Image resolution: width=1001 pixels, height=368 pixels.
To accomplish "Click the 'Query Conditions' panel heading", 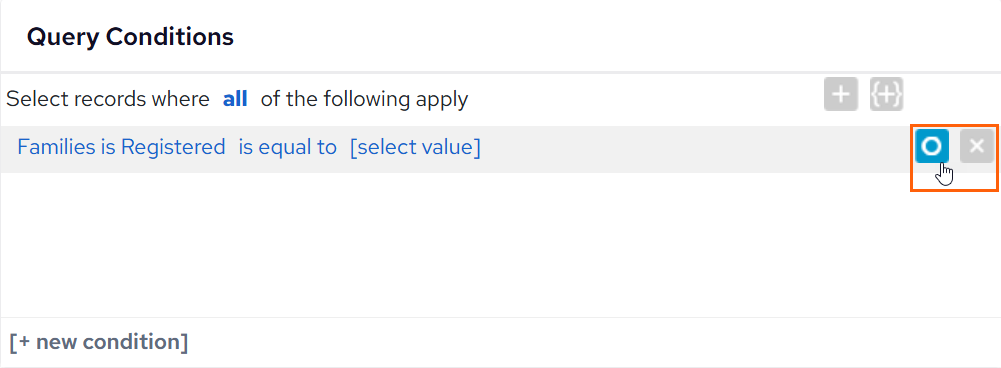I will [130, 37].
